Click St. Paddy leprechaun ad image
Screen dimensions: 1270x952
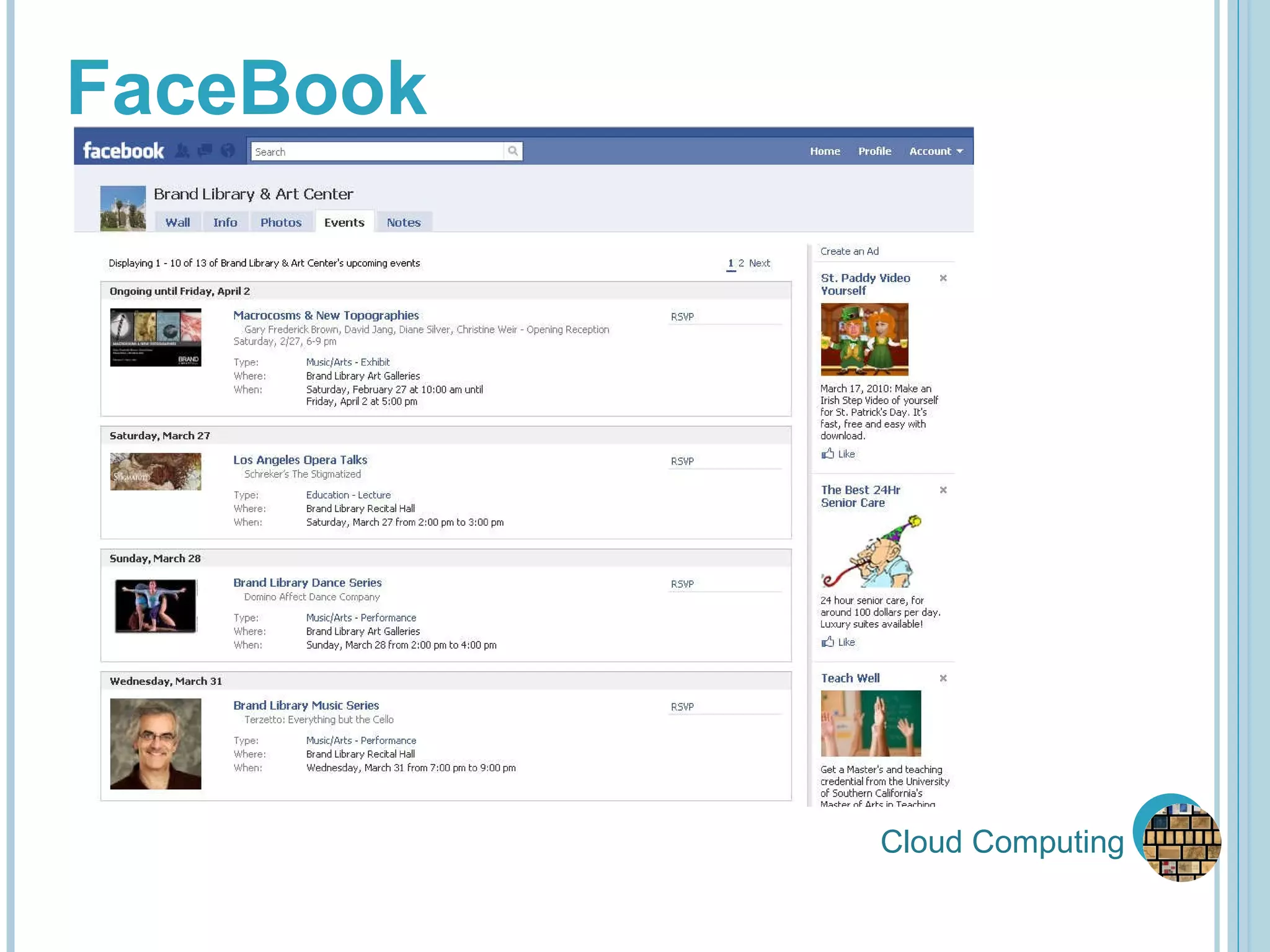click(864, 340)
